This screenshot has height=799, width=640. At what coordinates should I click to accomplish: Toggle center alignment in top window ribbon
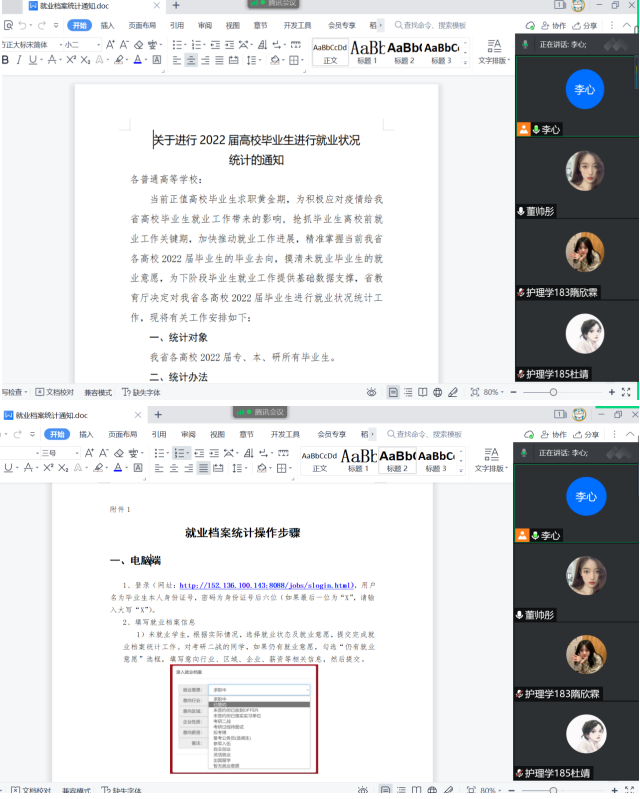coord(191,60)
